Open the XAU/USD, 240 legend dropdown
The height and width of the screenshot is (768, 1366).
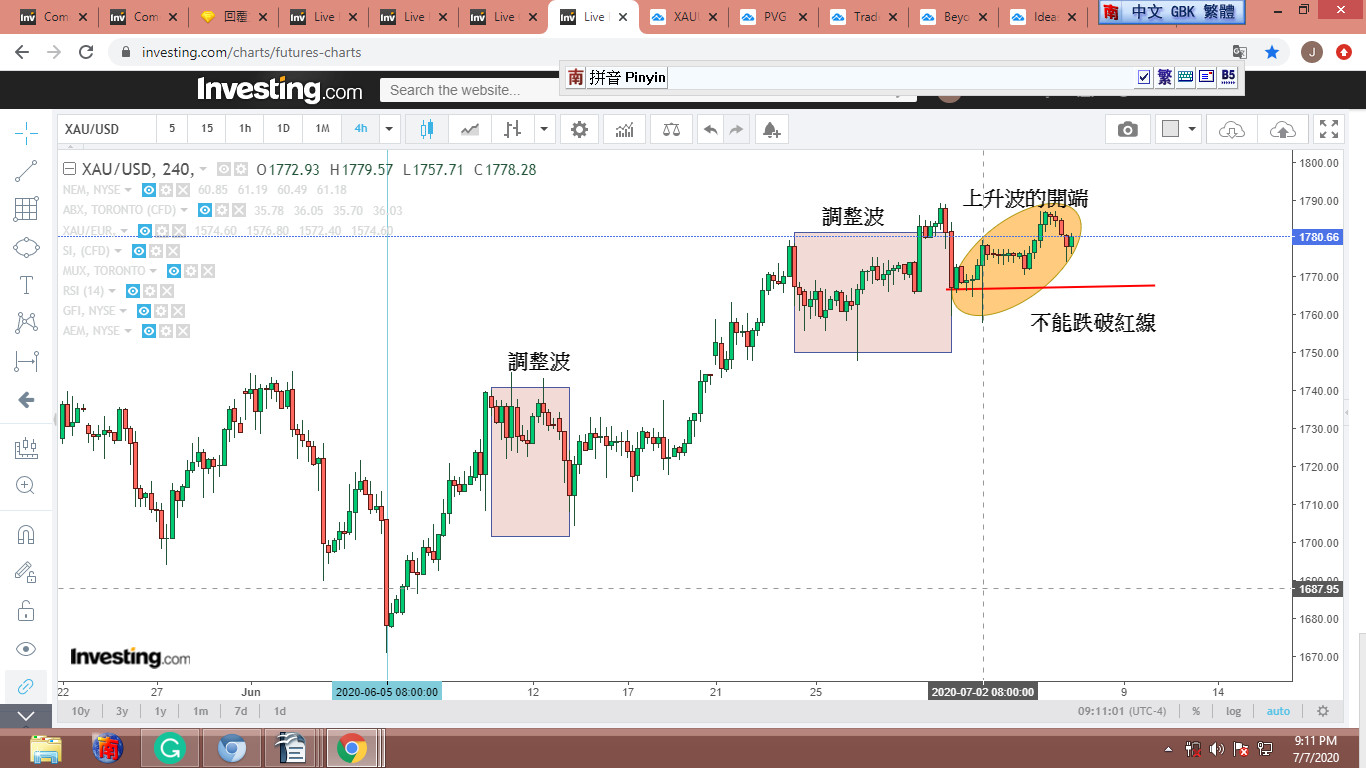click(x=204, y=170)
